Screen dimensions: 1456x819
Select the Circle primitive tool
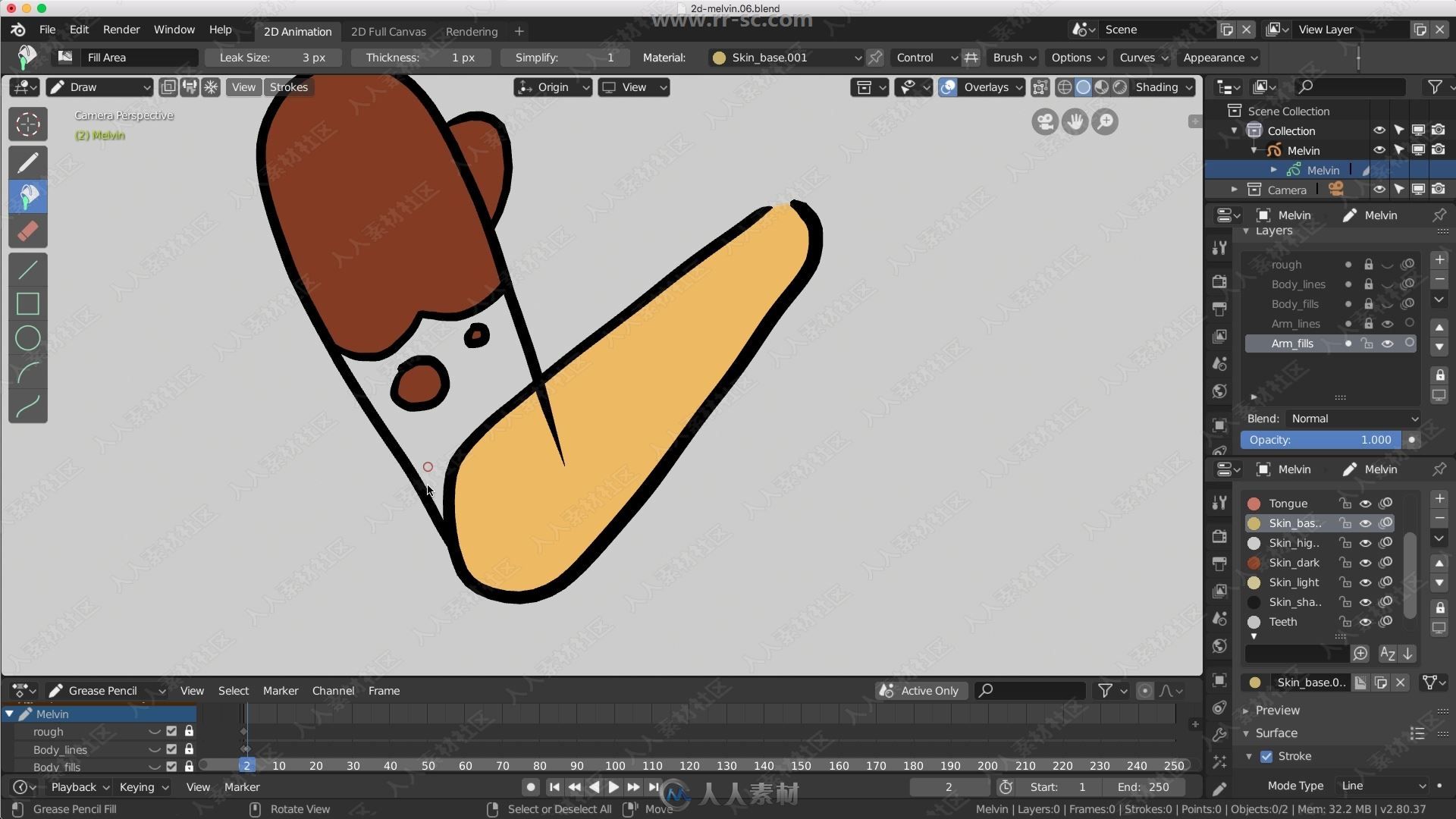click(28, 338)
